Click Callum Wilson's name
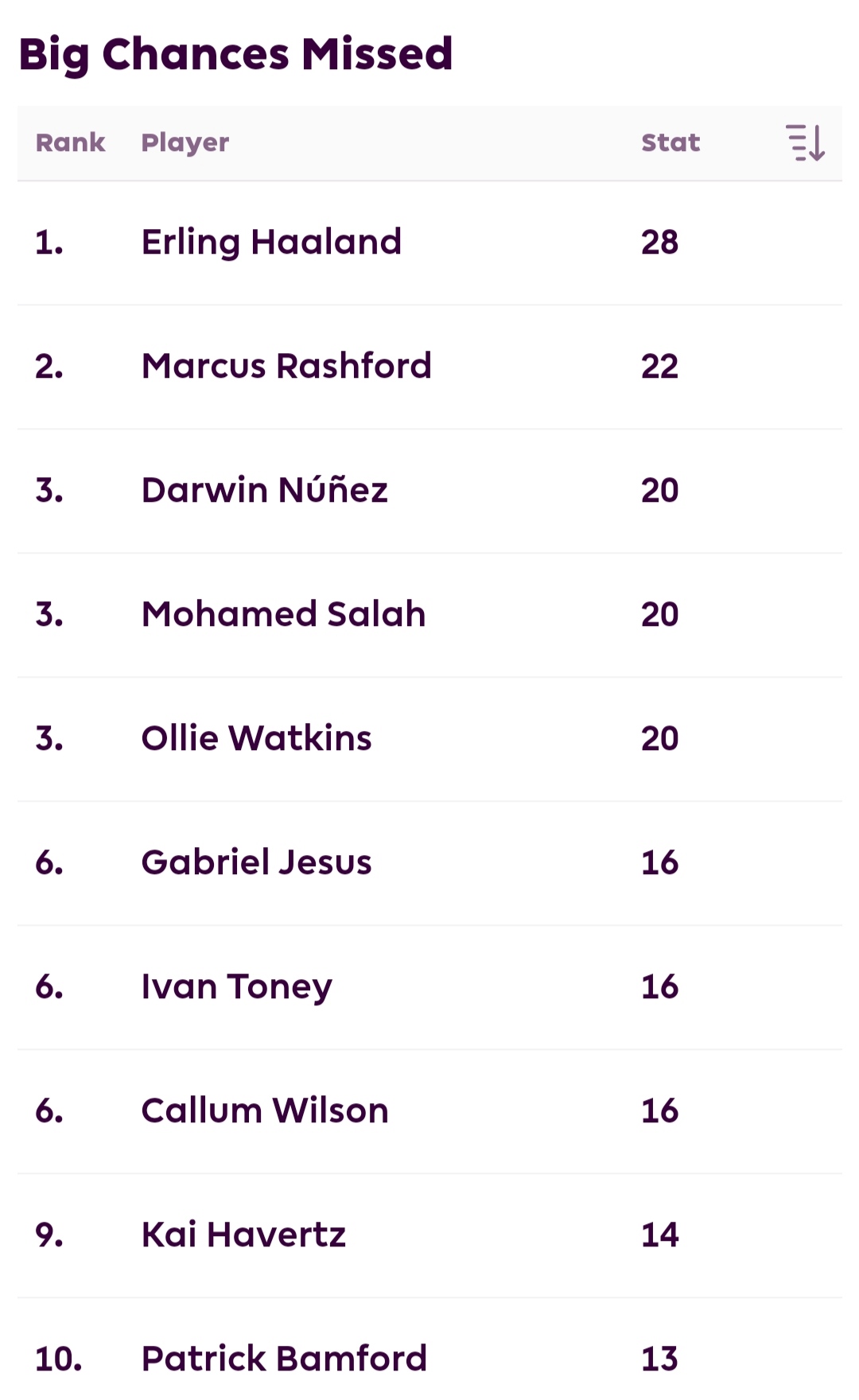859x1400 pixels. [265, 1110]
